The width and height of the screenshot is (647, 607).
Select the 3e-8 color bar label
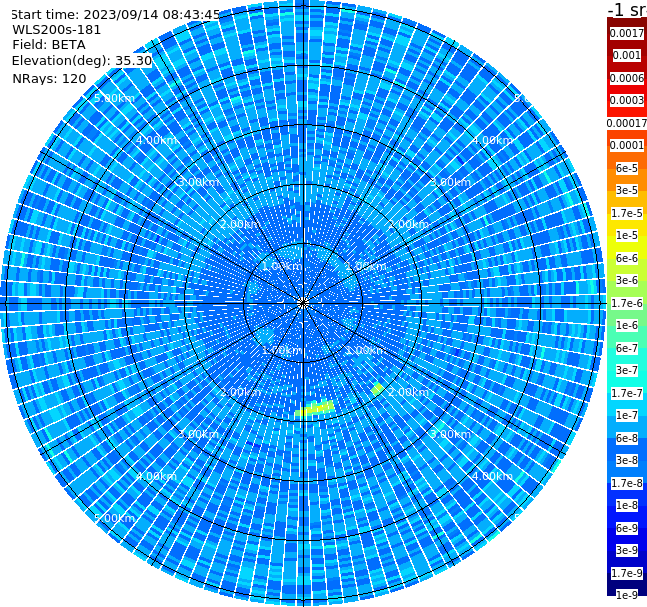[627, 460]
